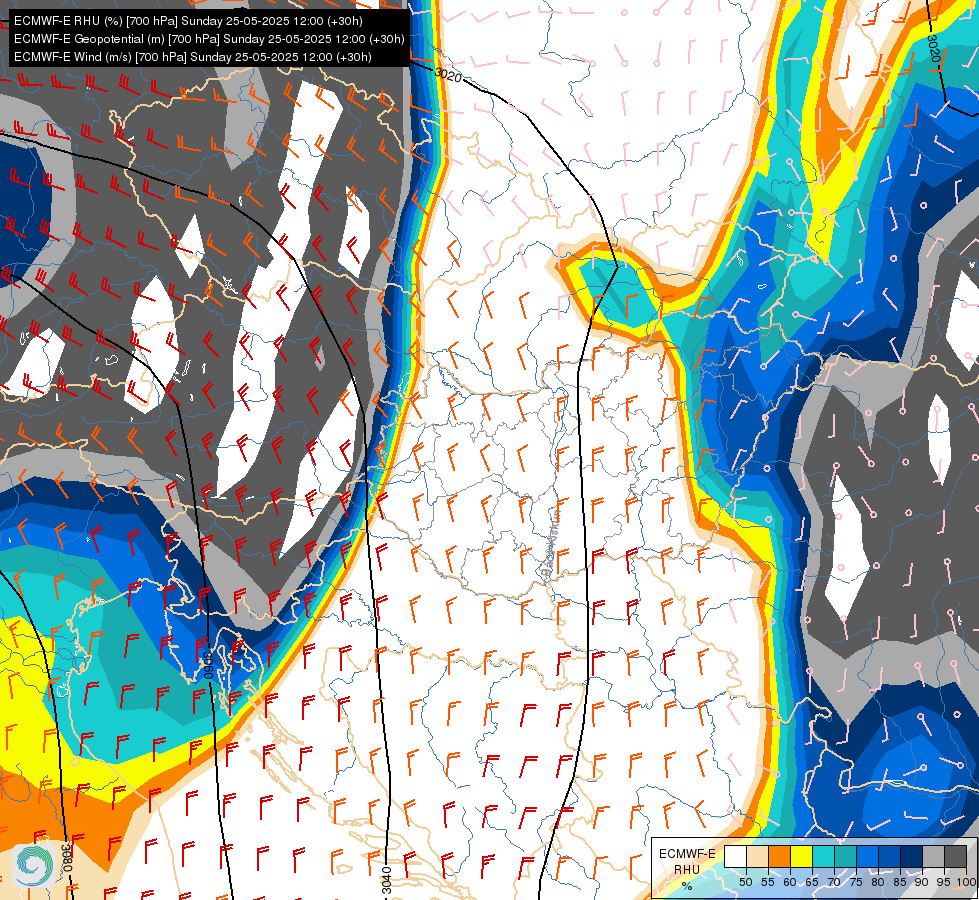Click the '3040' geopotential contour label

coord(386,880)
